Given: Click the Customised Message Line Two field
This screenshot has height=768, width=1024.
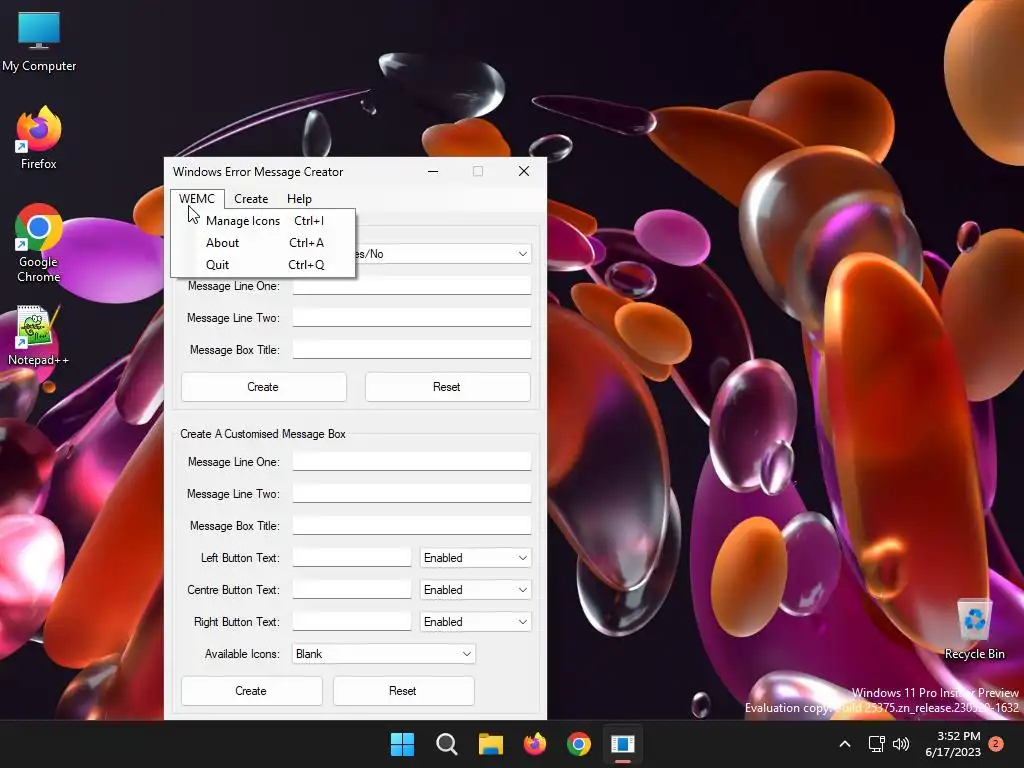Looking at the screenshot, I should (411, 494).
